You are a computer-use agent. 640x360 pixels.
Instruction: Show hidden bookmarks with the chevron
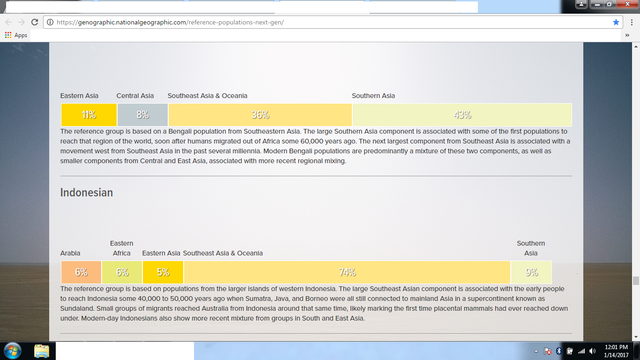click(x=627, y=35)
